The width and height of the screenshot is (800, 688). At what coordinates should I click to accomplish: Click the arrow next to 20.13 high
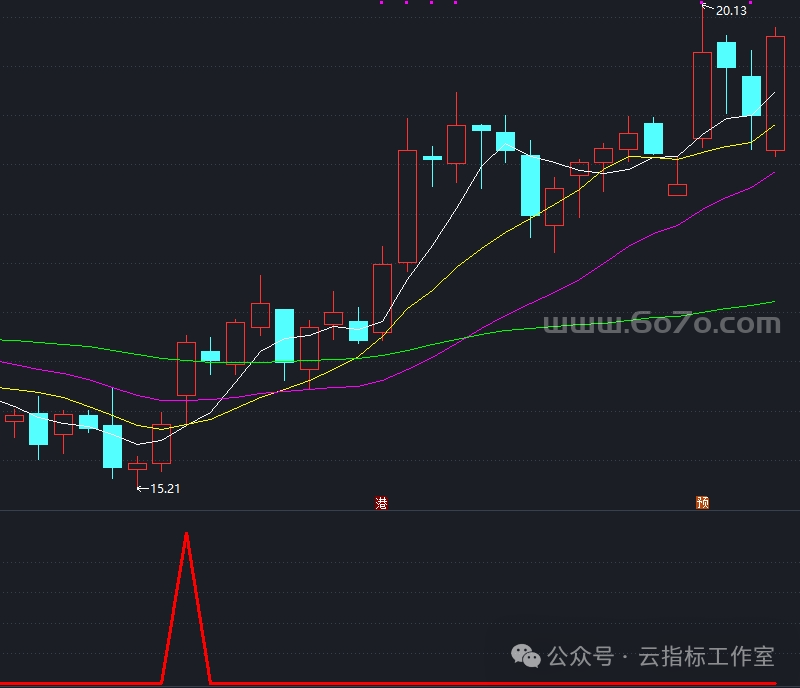[x=707, y=9]
